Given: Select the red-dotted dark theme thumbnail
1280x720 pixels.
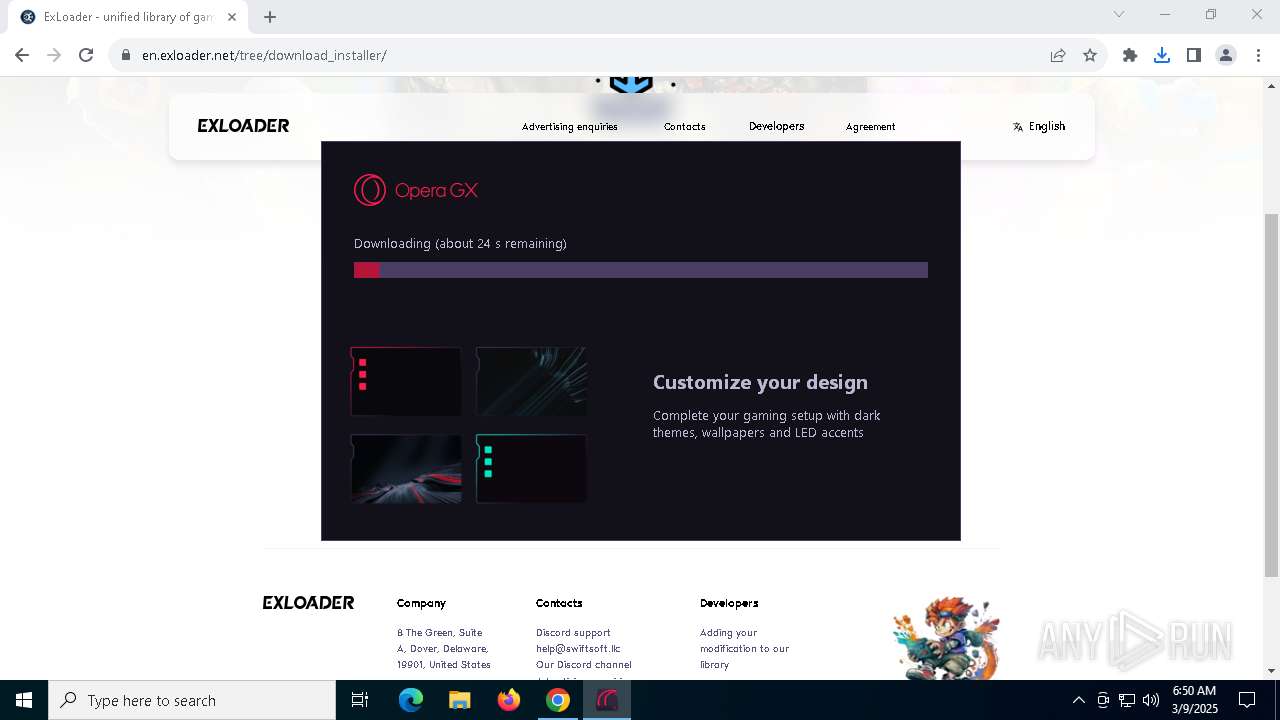Looking at the screenshot, I should click(406, 381).
